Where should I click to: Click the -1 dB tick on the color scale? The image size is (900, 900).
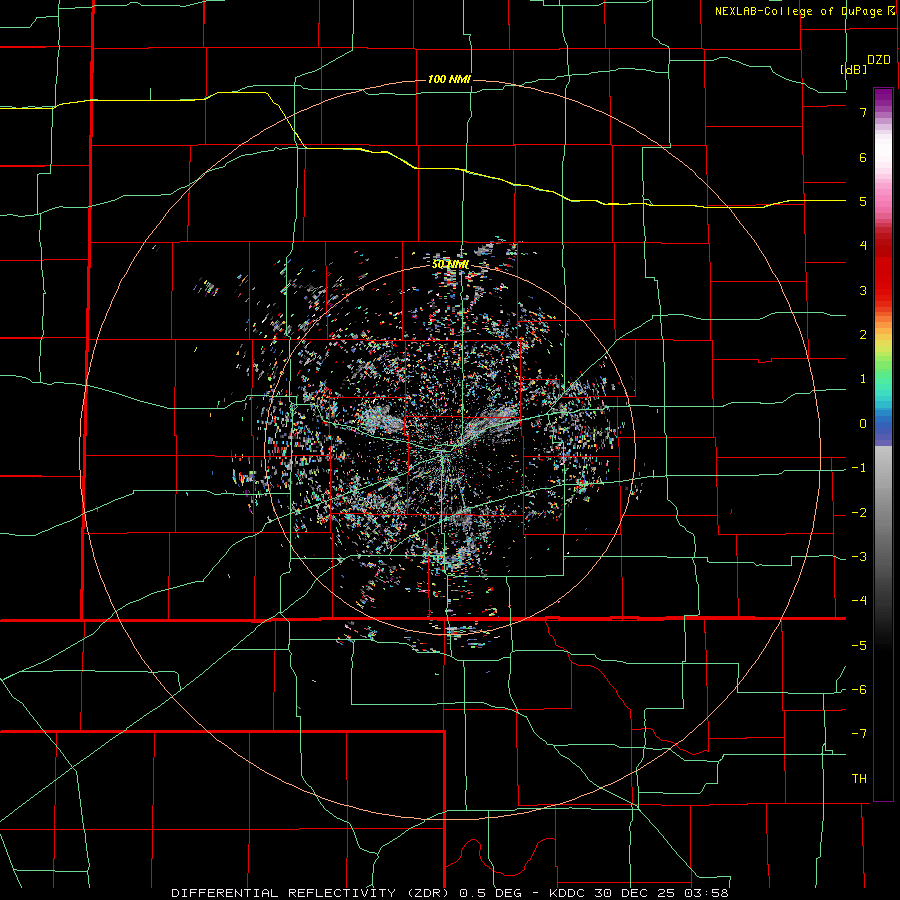(x=859, y=468)
